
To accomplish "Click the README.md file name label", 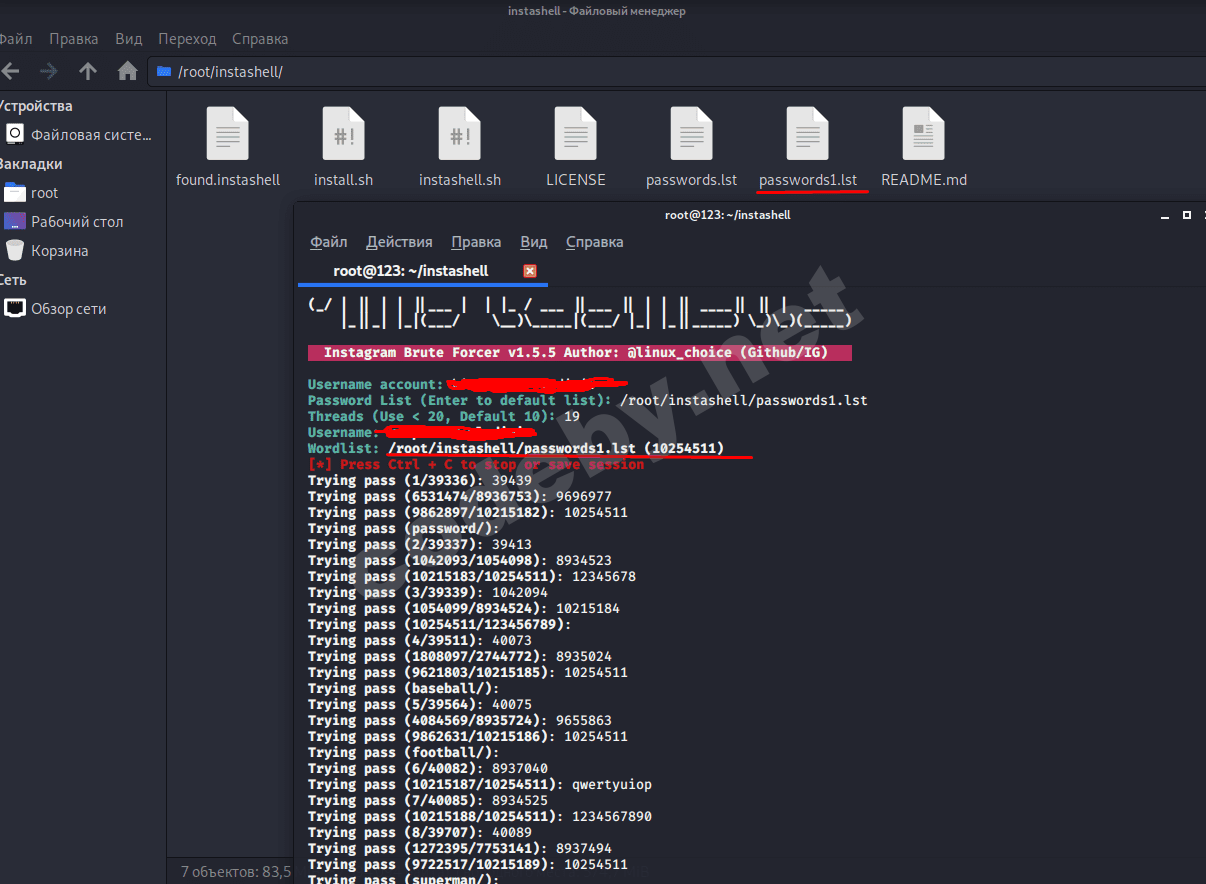I will 924,180.
